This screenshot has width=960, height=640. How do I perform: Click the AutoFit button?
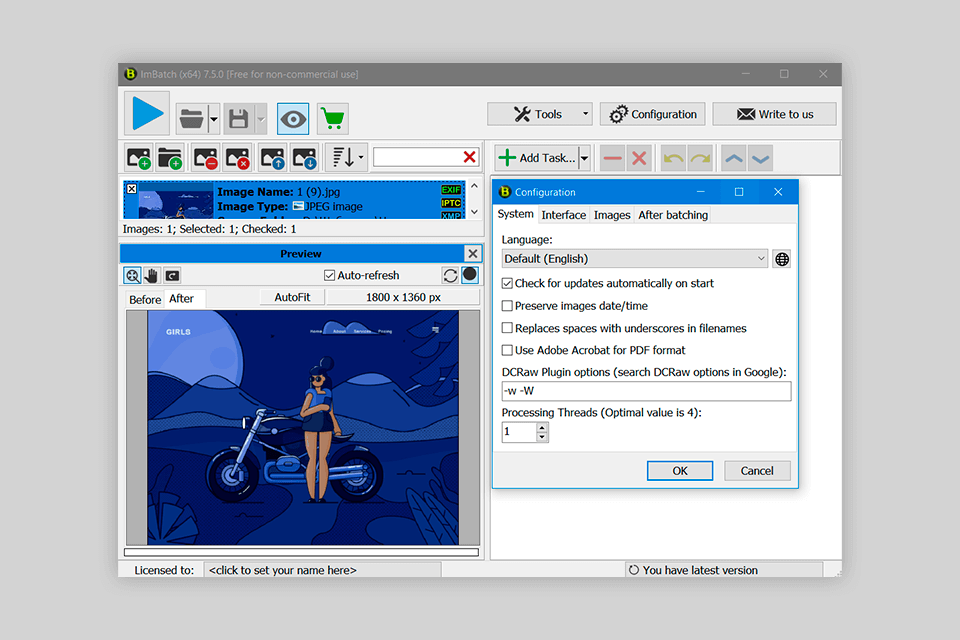click(x=292, y=297)
